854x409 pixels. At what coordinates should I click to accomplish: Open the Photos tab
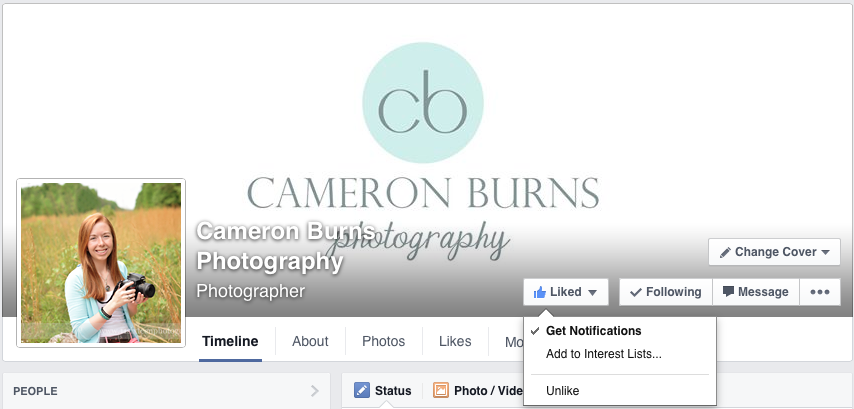383,341
